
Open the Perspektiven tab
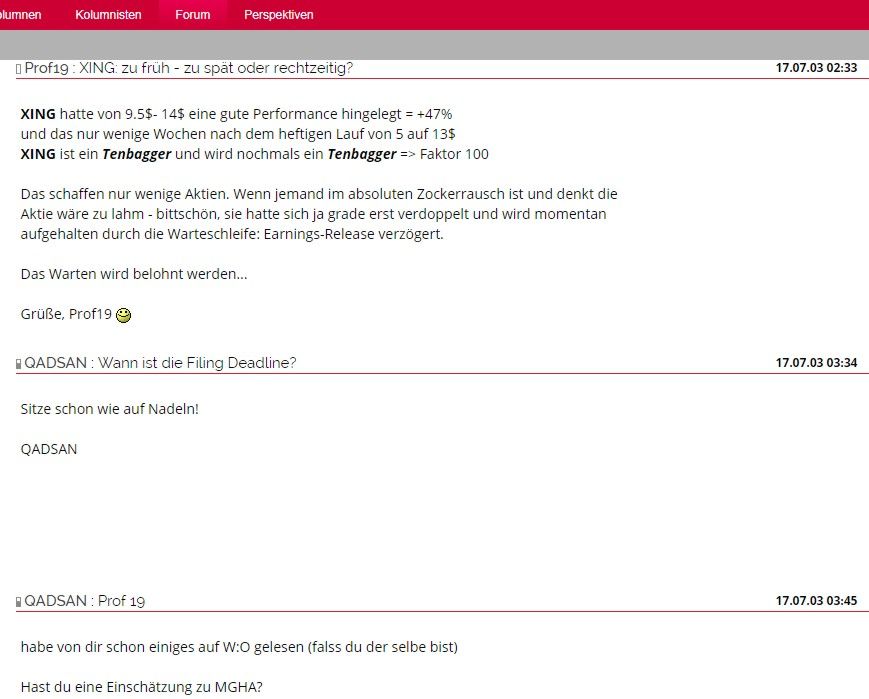pos(278,15)
